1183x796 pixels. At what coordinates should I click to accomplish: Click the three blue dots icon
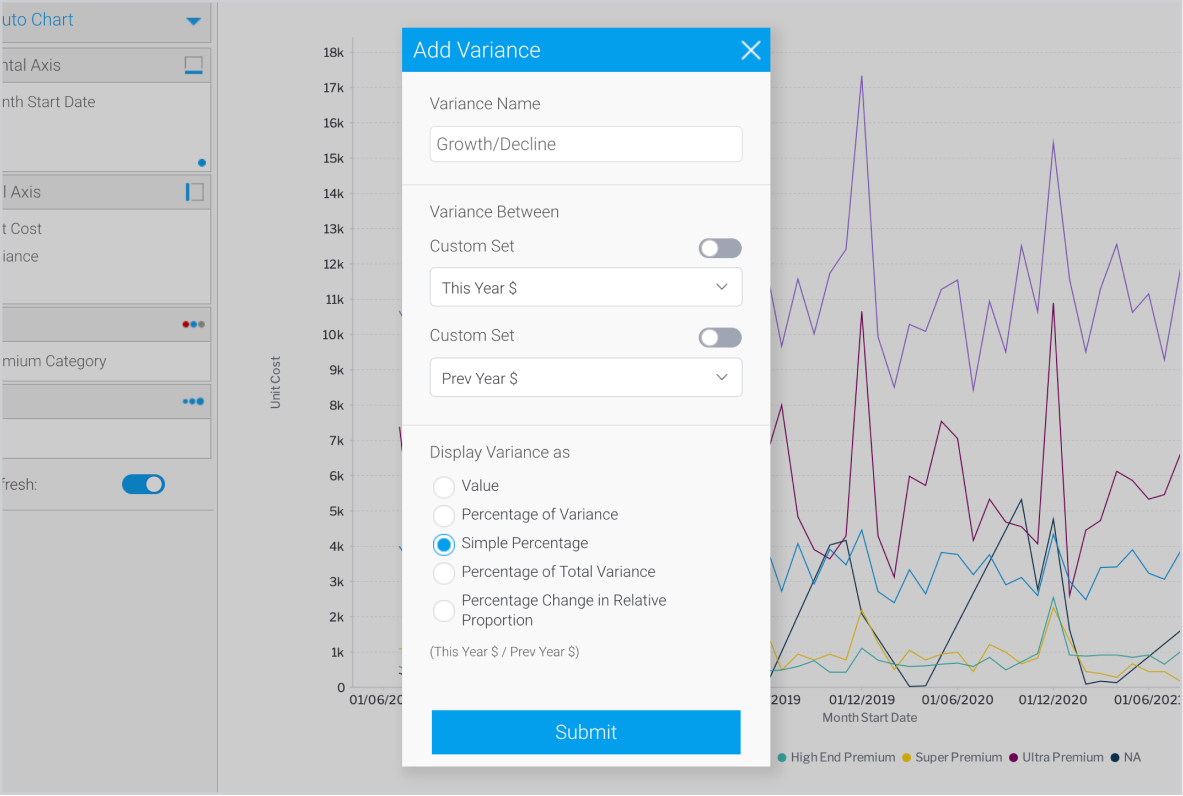click(193, 401)
